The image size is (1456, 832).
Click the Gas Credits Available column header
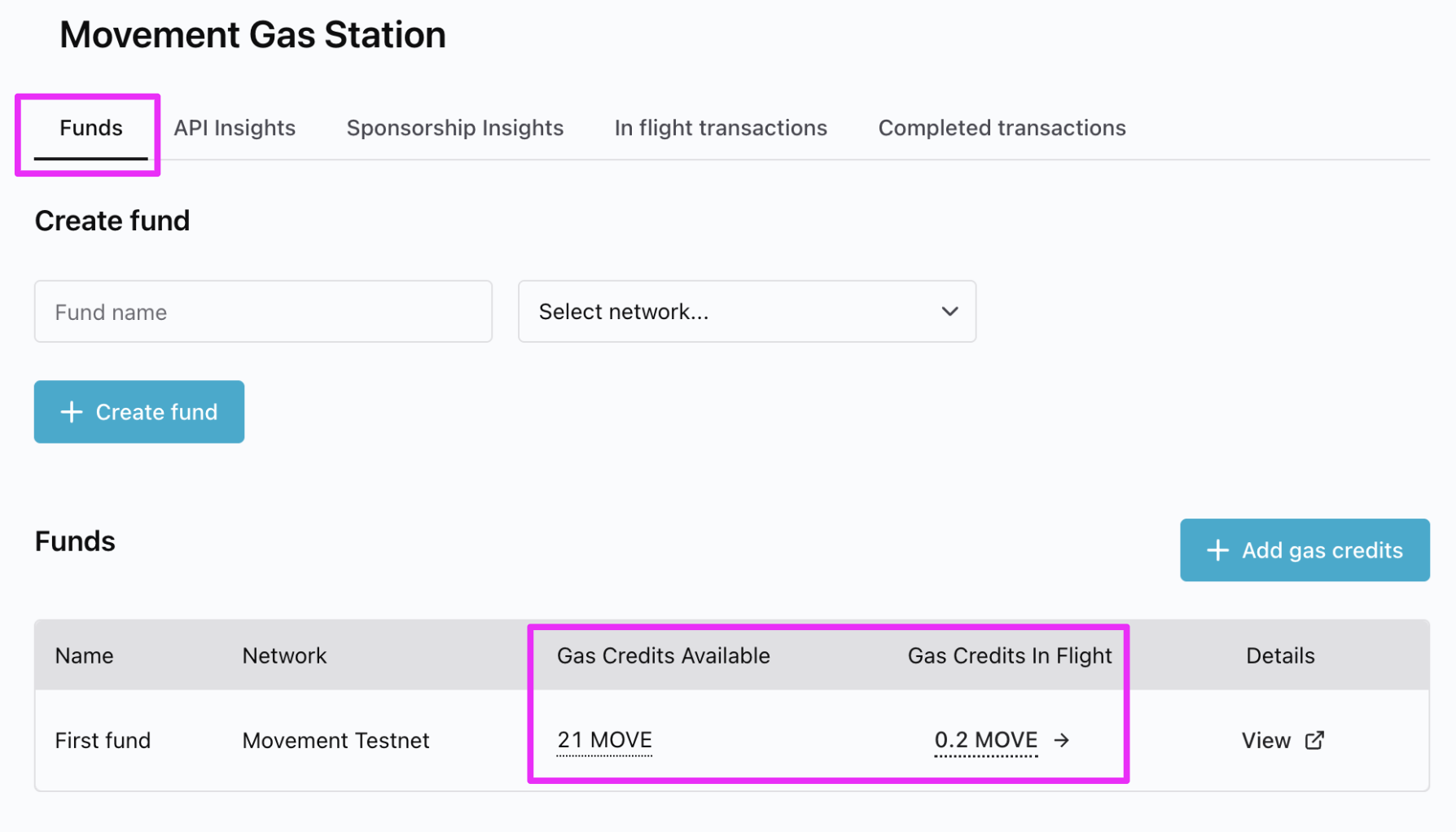663,655
